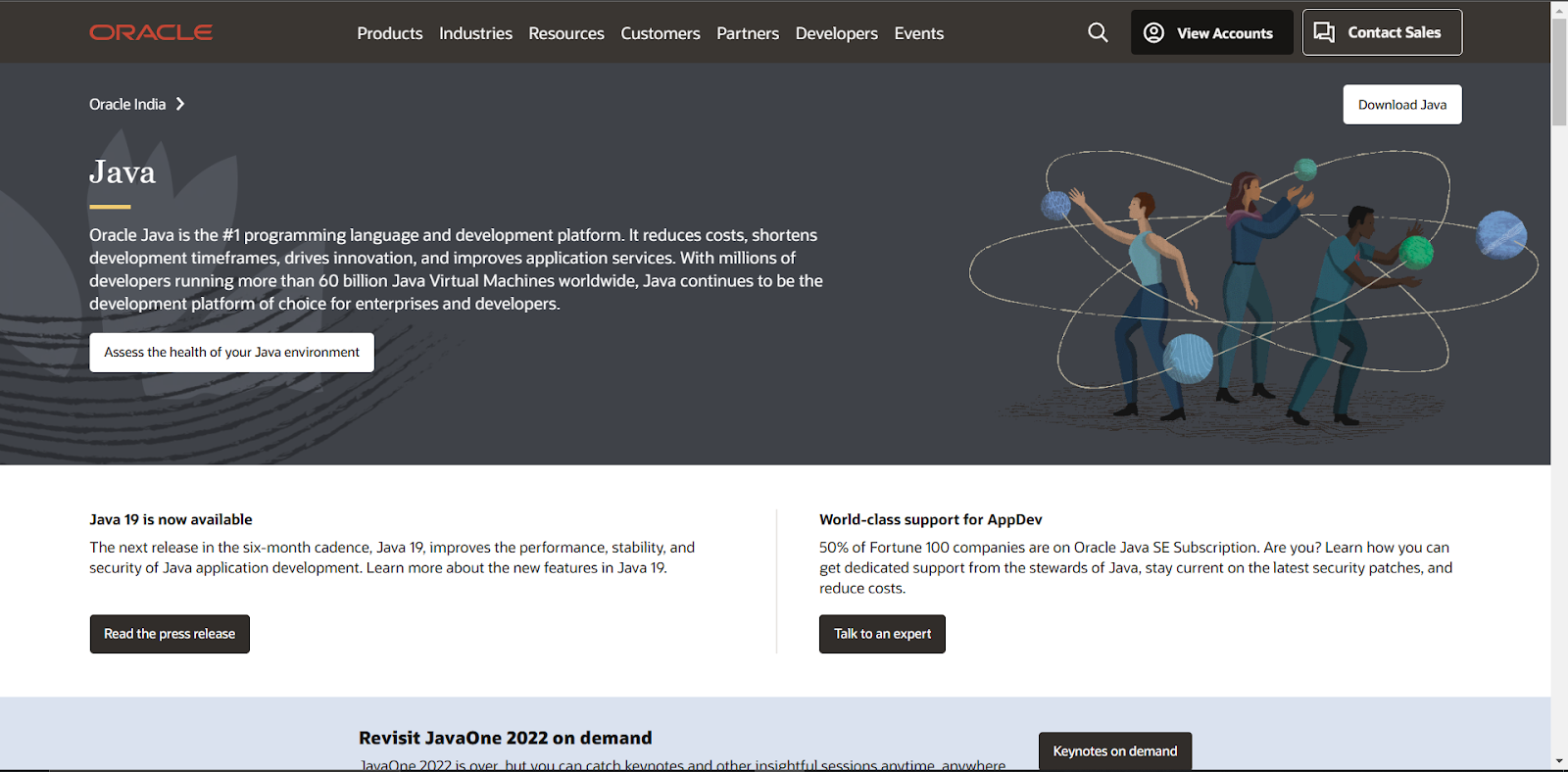Viewport: 1568px width, 772px height.
Task: Click the Java page title
Action: (122, 172)
